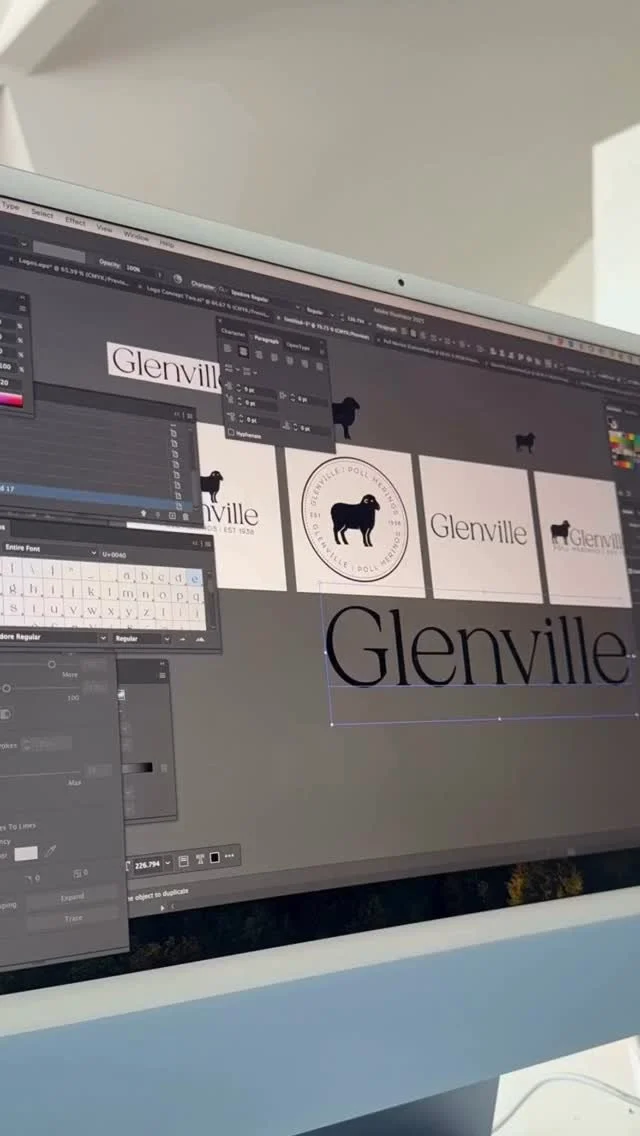This screenshot has width=640, height=1136.
Task: Click the Align right icon in the Paragraph panel
Action: [x=259, y=354]
